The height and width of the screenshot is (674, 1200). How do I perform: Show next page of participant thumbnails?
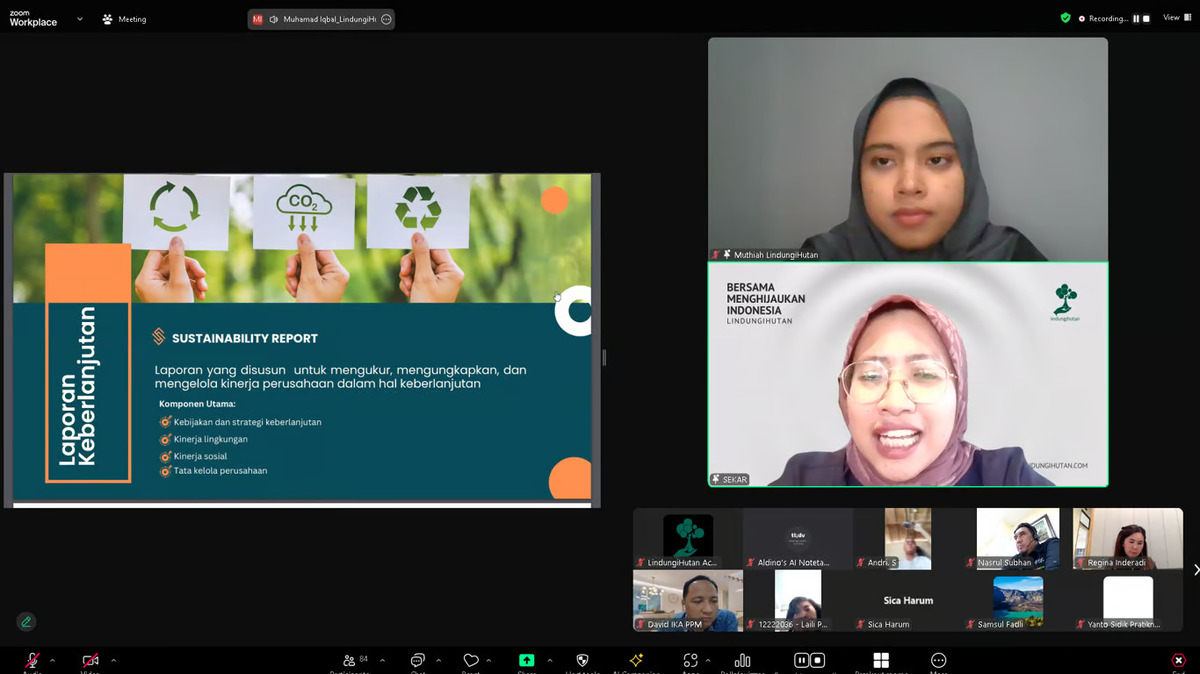[1196, 569]
